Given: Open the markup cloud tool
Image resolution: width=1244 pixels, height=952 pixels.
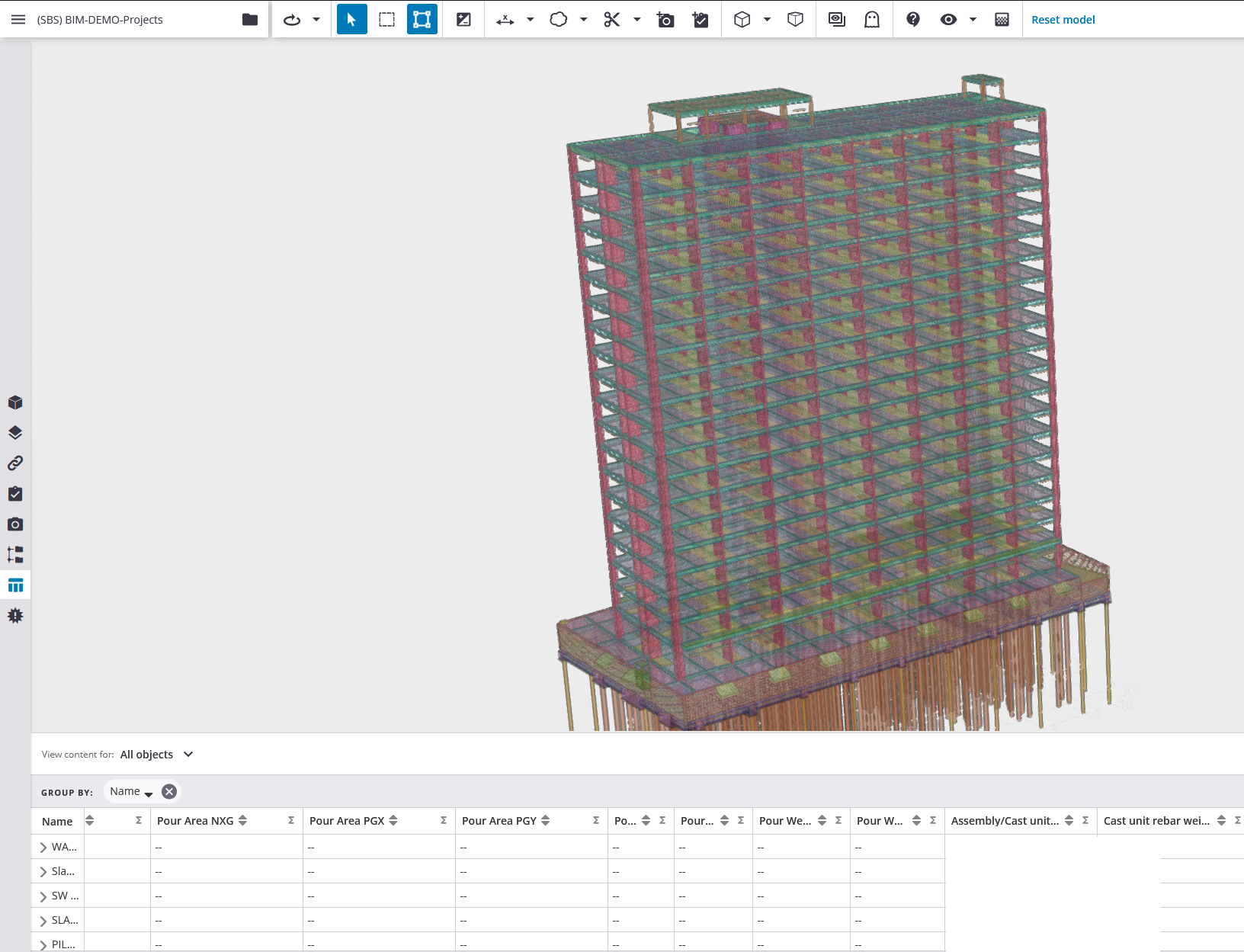Looking at the screenshot, I should (560, 19).
